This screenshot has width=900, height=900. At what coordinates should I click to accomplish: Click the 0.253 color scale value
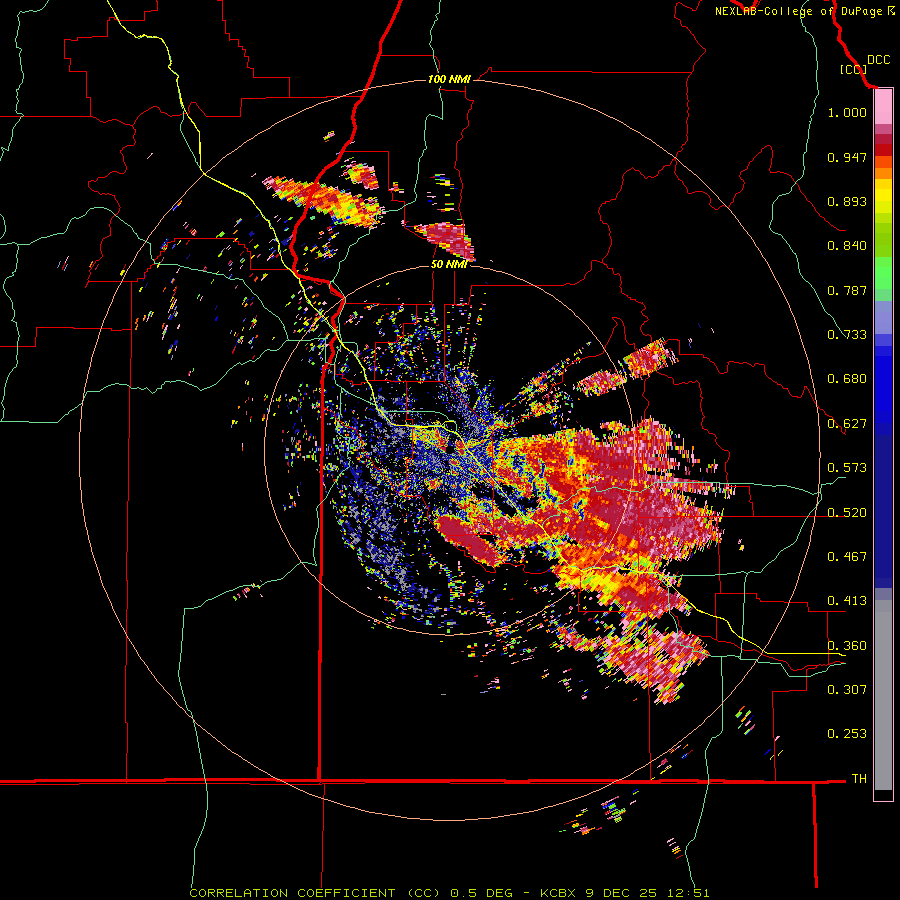[847, 734]
